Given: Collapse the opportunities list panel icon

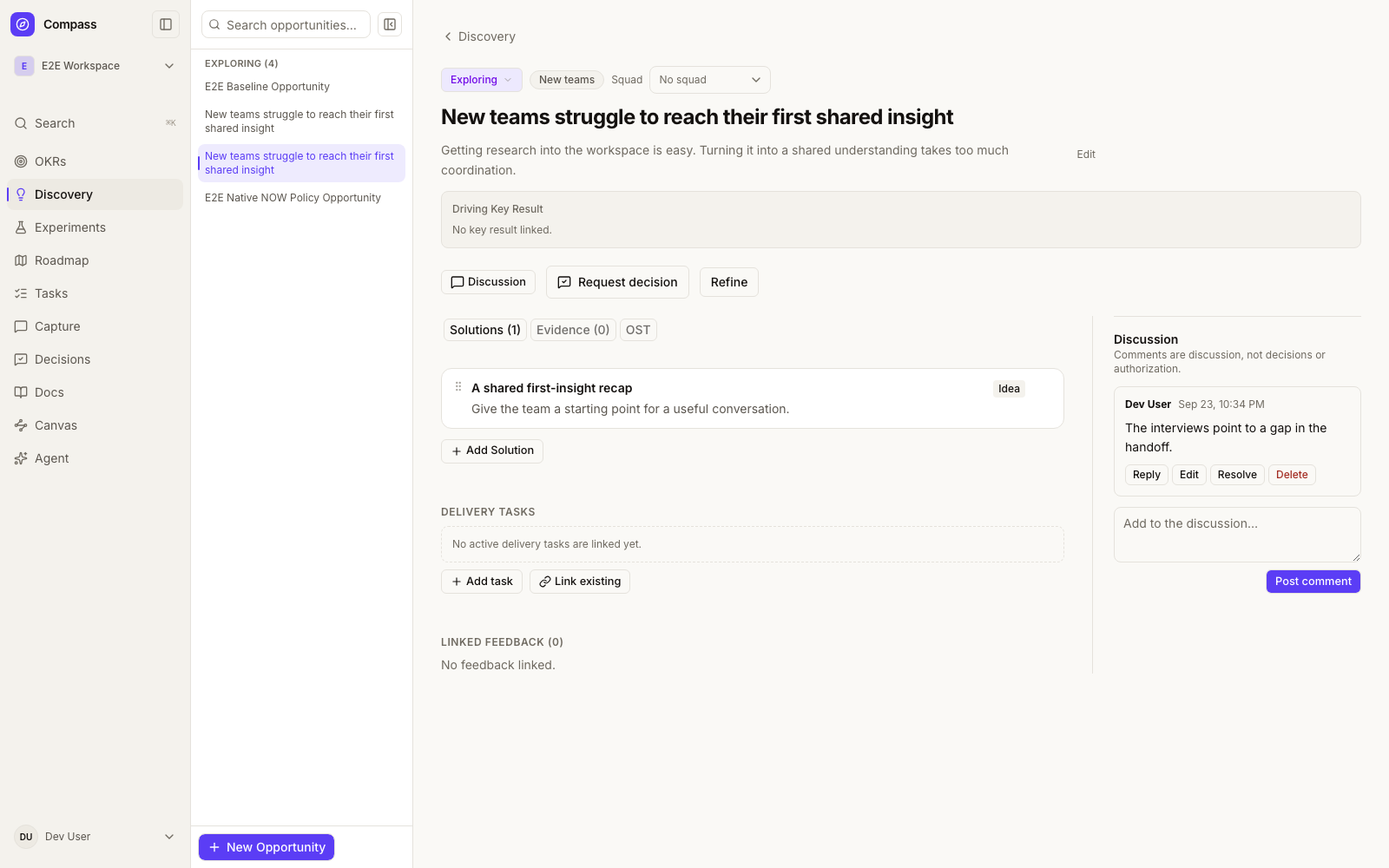Looking at the screenshot, I should coord(390,24).
